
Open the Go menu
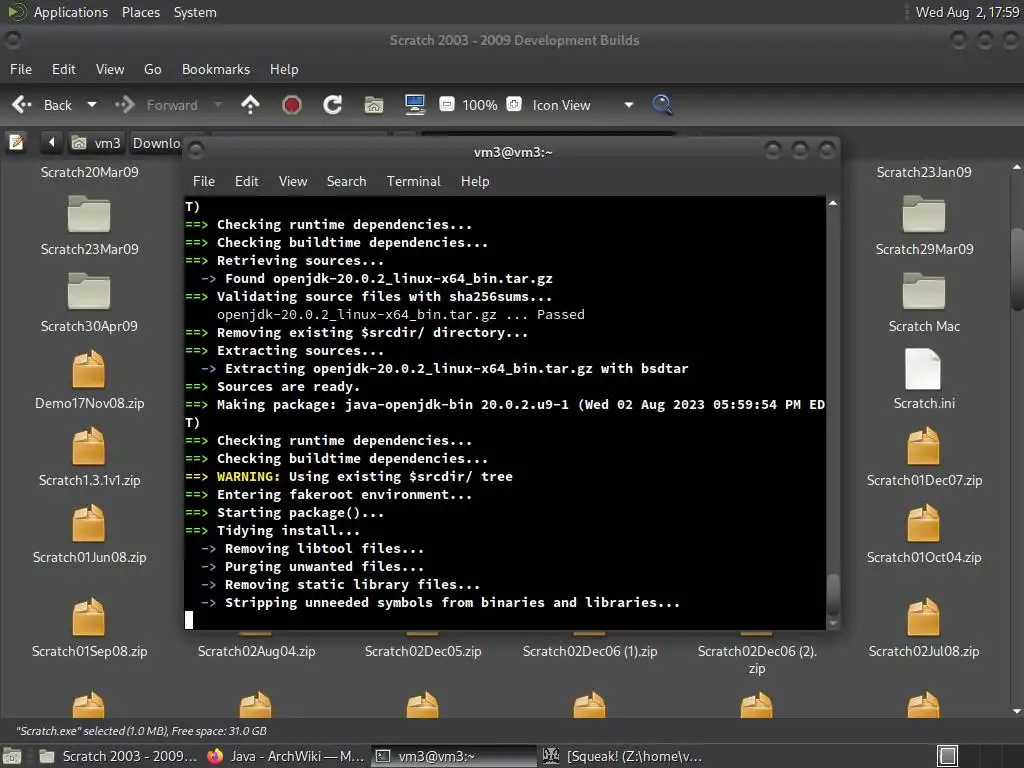point(153,69)
